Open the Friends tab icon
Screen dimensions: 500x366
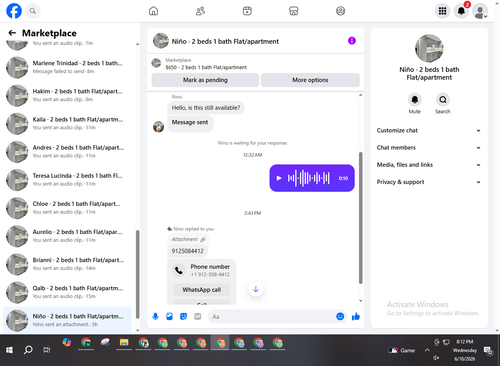(x=200, y=11)
